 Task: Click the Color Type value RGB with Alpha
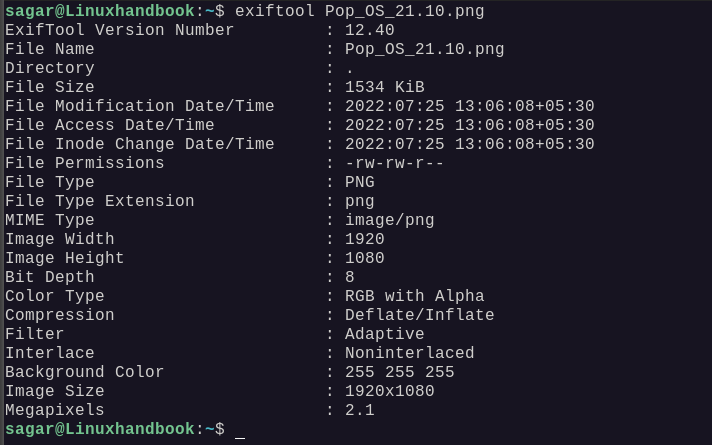click(x=414, y=296)
